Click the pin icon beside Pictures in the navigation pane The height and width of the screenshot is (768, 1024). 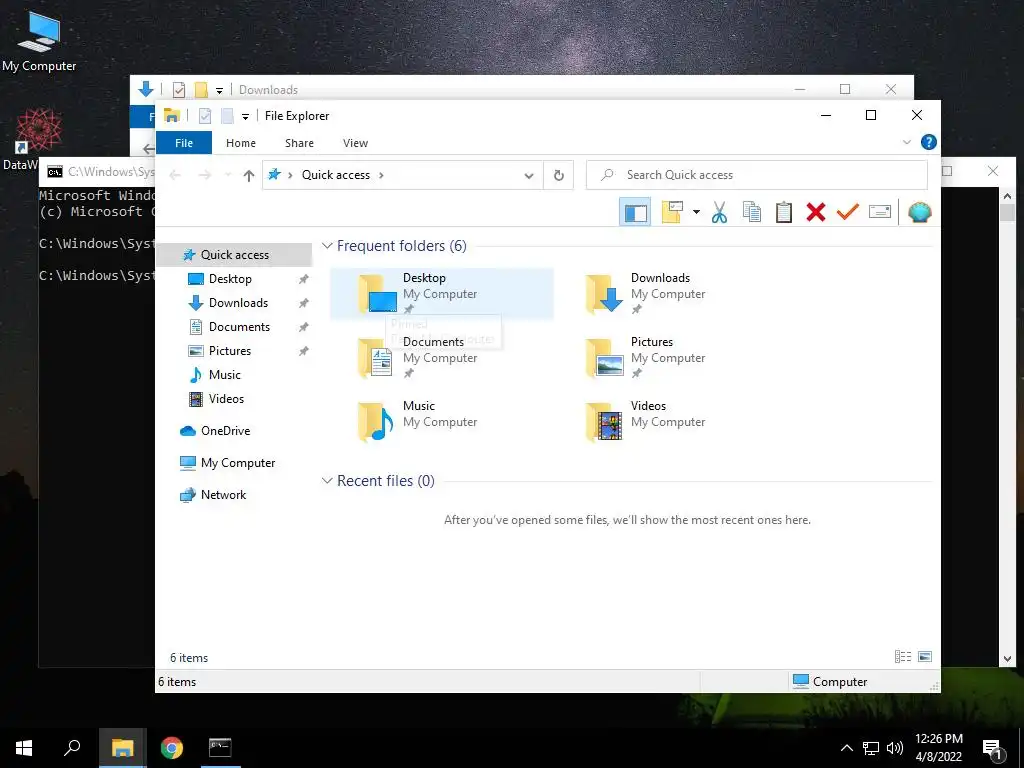pyautogui.click(x=304, y=351)
